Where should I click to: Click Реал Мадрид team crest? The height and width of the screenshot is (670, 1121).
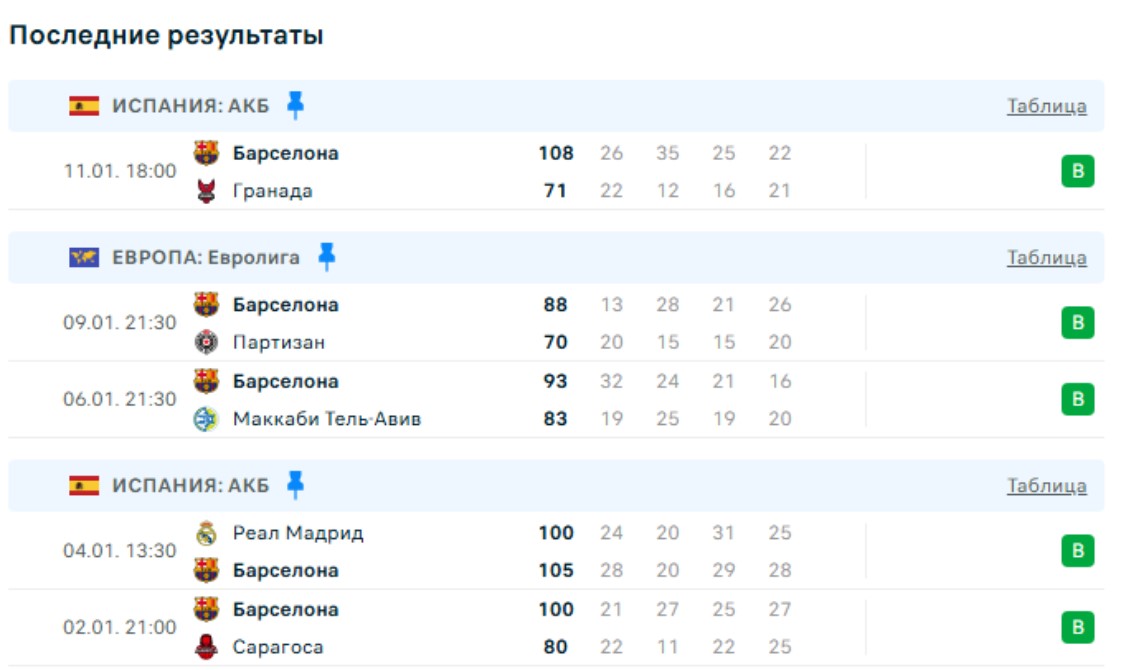tap(206, 533)
